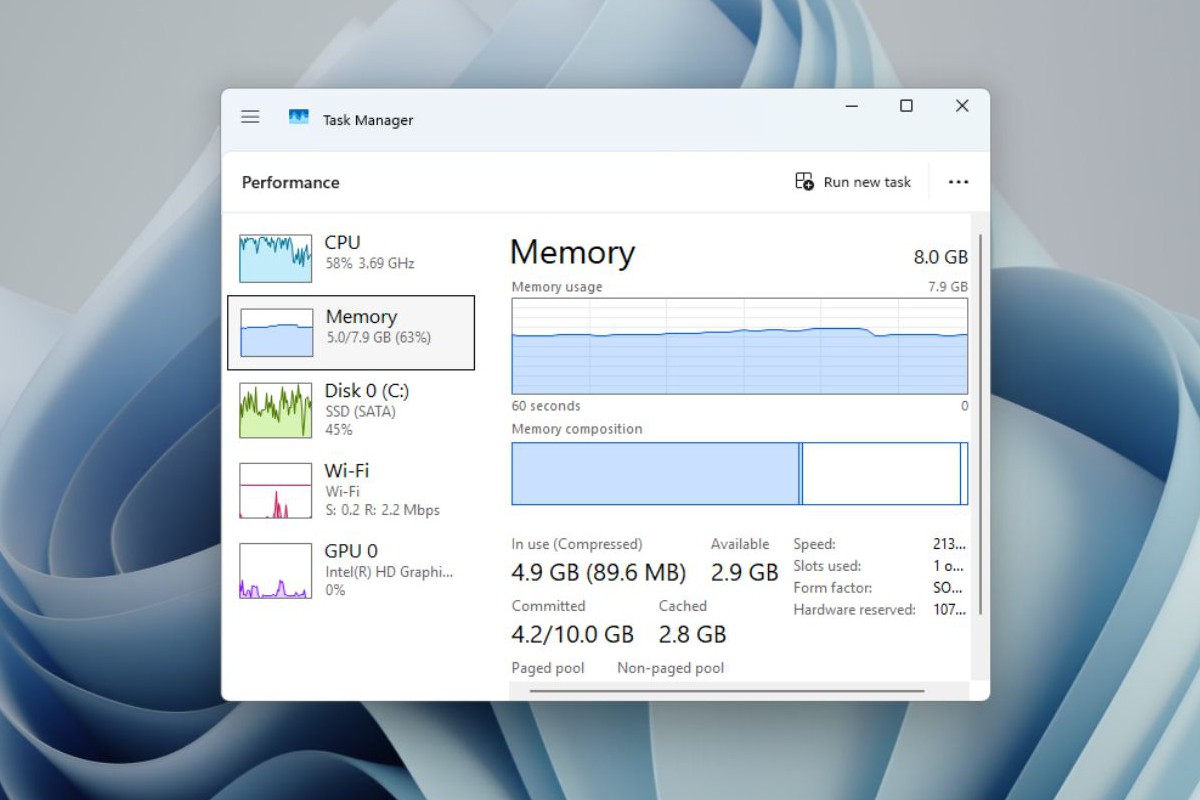Click the 60 seconds axis label
The height and width of the screenshot is (800, 1200).
click(546, 406)
